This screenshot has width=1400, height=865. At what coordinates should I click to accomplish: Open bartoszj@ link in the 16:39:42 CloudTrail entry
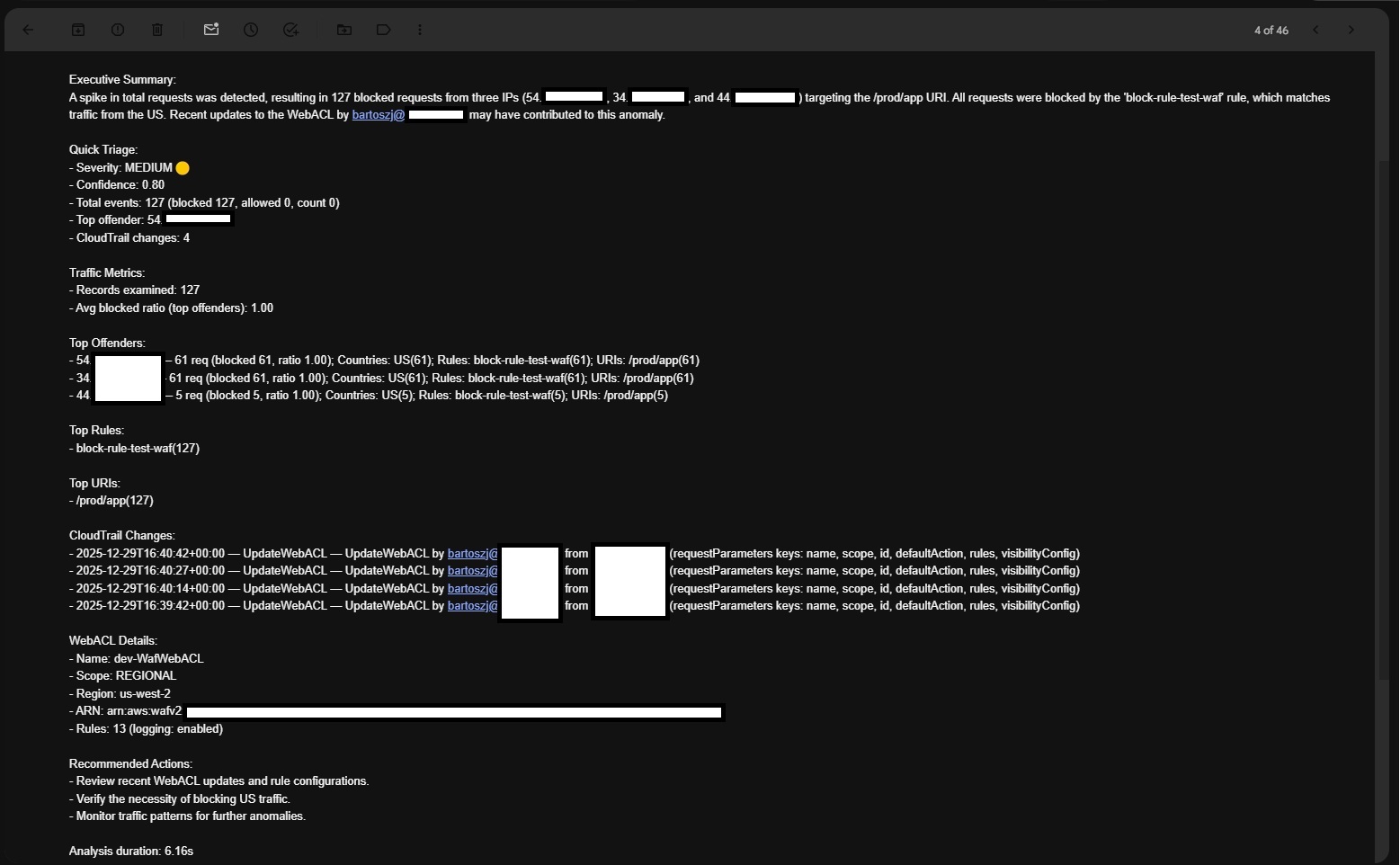tap(472, 606)
